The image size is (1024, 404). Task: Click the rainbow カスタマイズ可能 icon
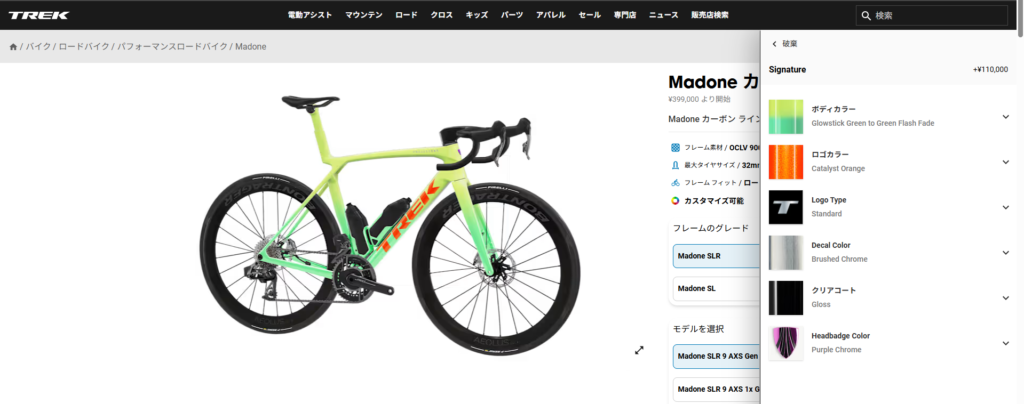tap(675, 201)
